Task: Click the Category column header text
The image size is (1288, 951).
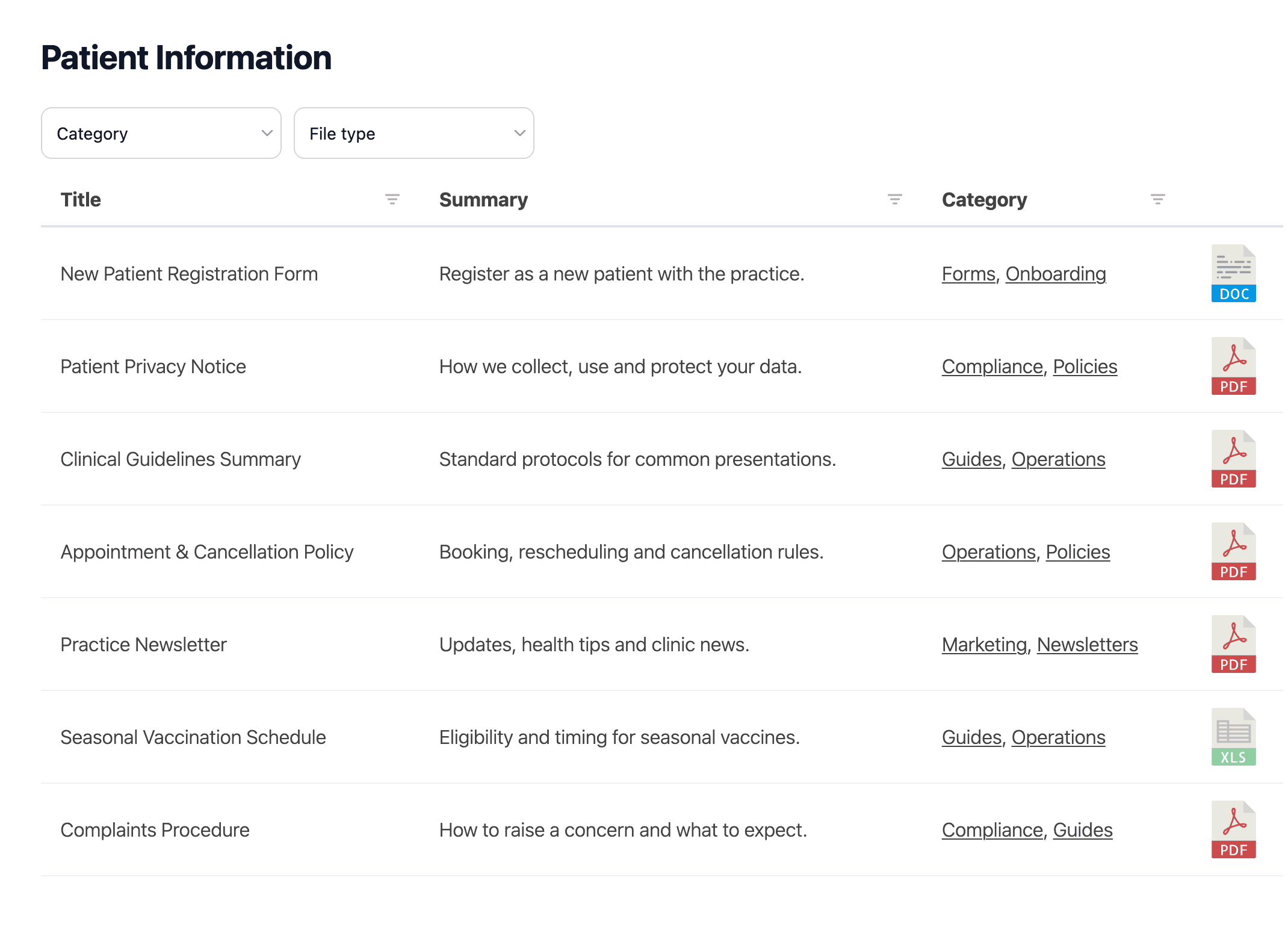Action: pos(985,199)
